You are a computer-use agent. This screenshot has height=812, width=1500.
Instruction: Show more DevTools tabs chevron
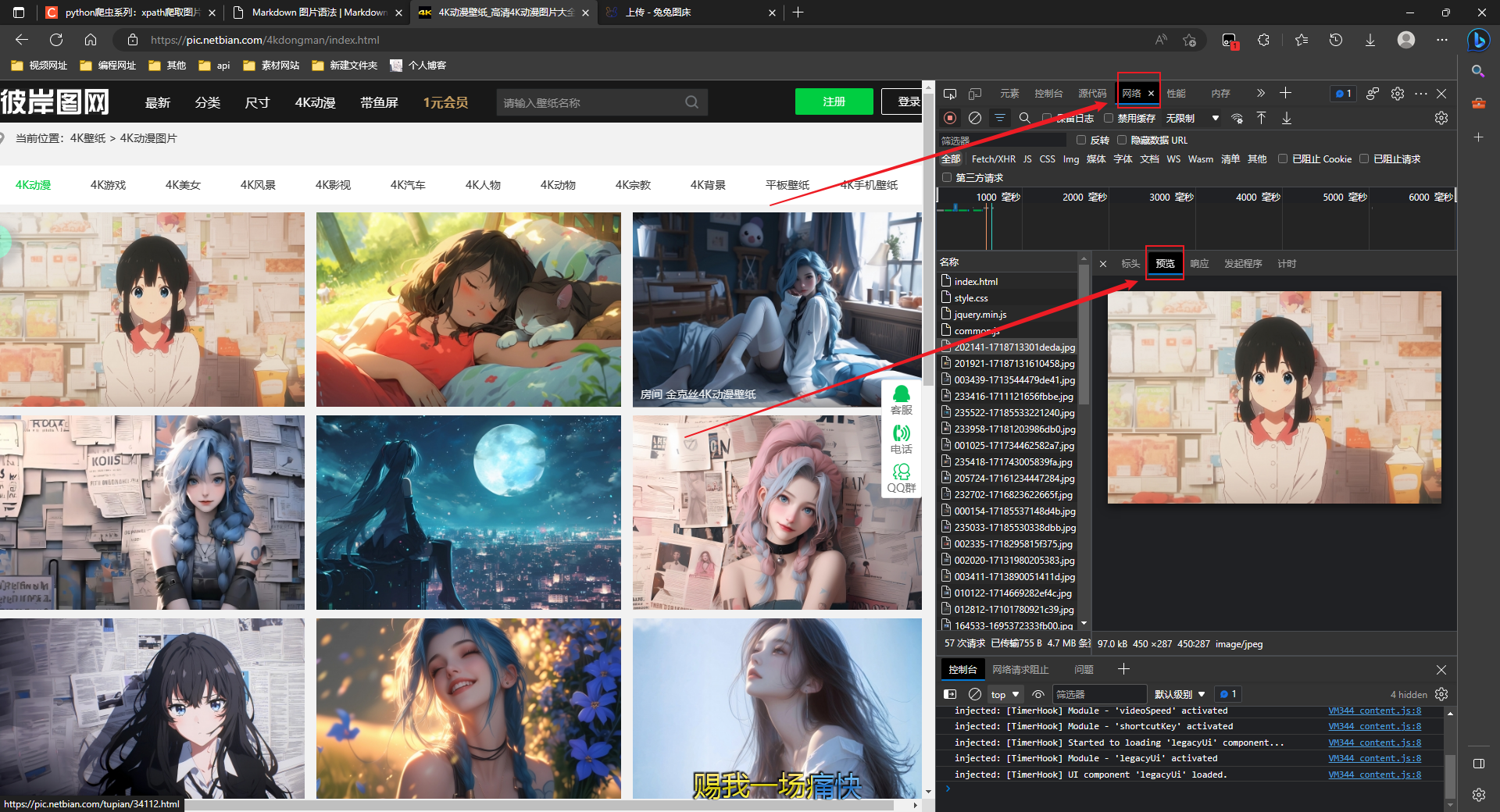pos(1260,94)
